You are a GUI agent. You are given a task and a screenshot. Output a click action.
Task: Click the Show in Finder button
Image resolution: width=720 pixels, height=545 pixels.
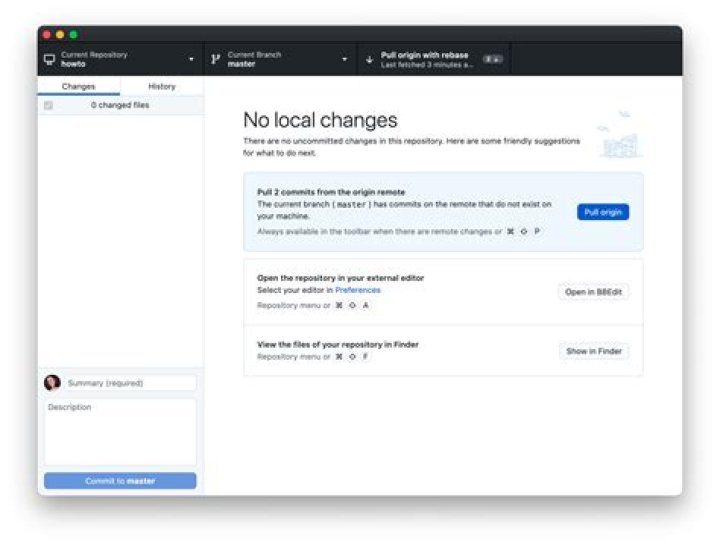pos(593,351)
